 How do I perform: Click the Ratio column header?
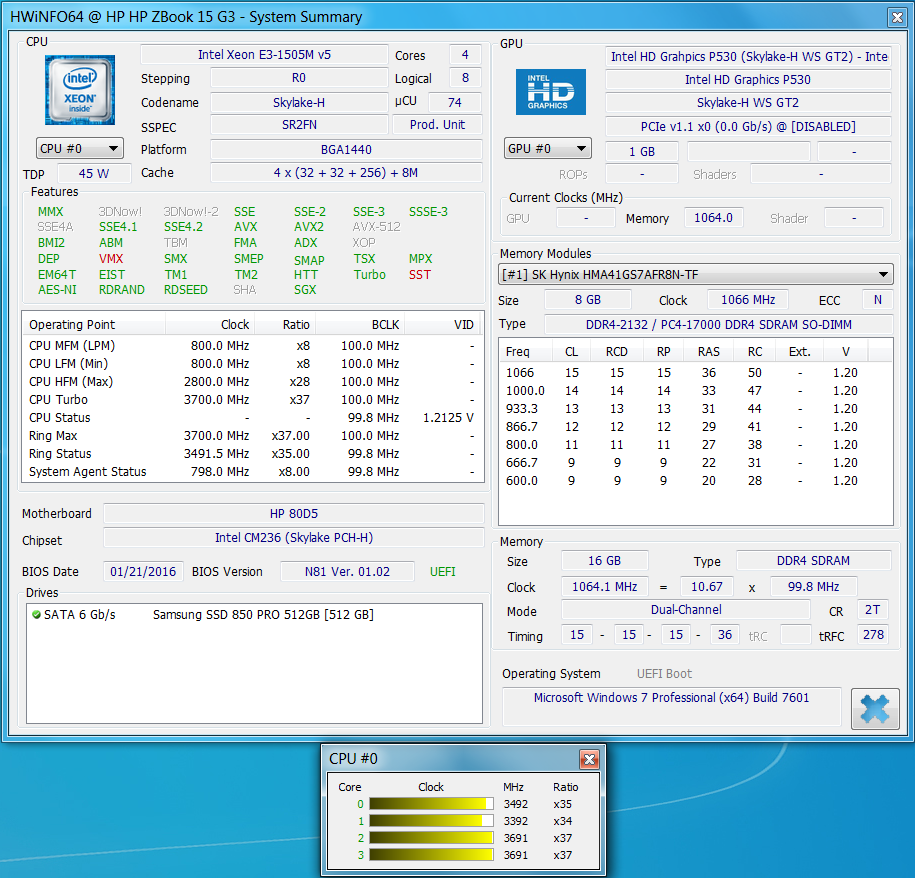click(285, 324)
